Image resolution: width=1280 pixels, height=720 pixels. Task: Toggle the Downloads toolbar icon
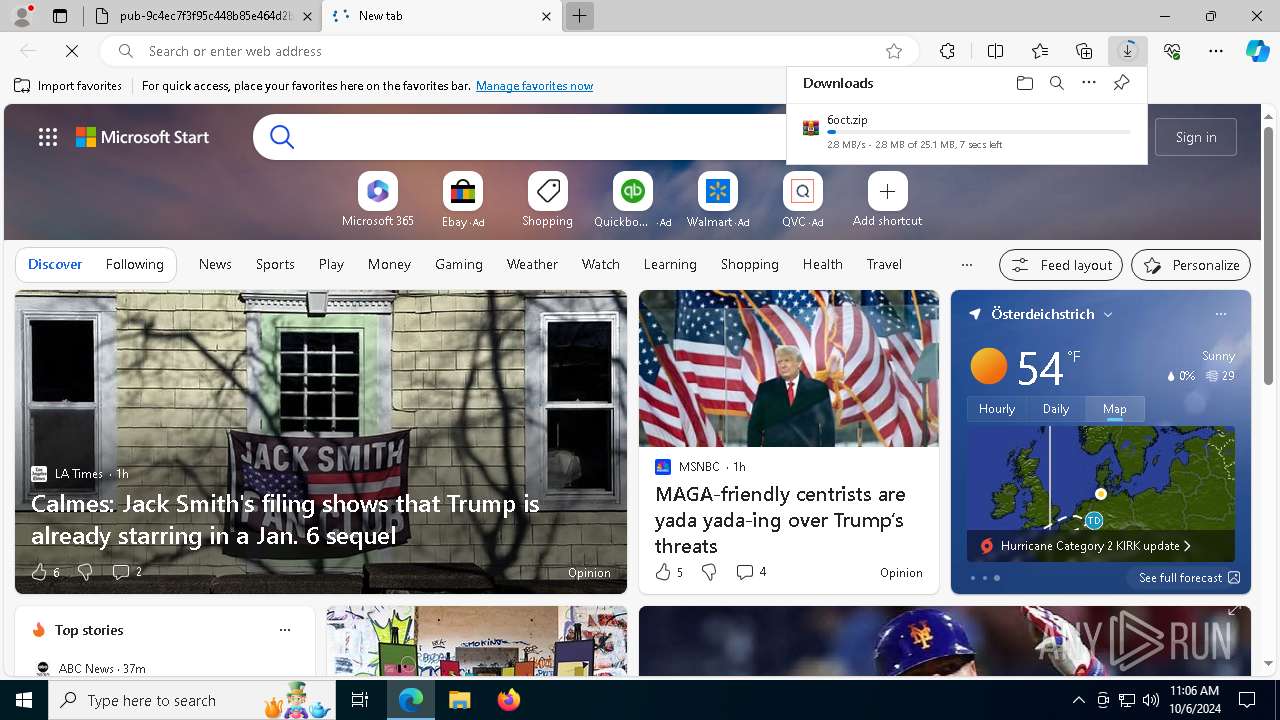1128,51
